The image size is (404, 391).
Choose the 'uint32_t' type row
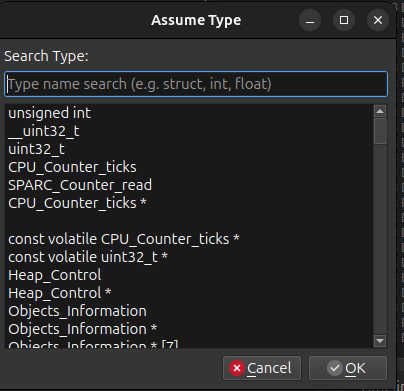click(x=189, y=149)
